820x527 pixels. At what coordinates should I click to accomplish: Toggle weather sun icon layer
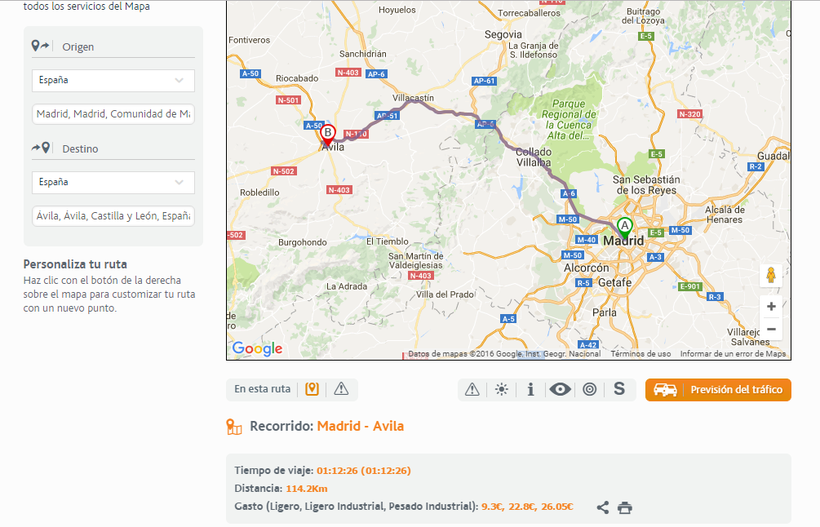502,389
